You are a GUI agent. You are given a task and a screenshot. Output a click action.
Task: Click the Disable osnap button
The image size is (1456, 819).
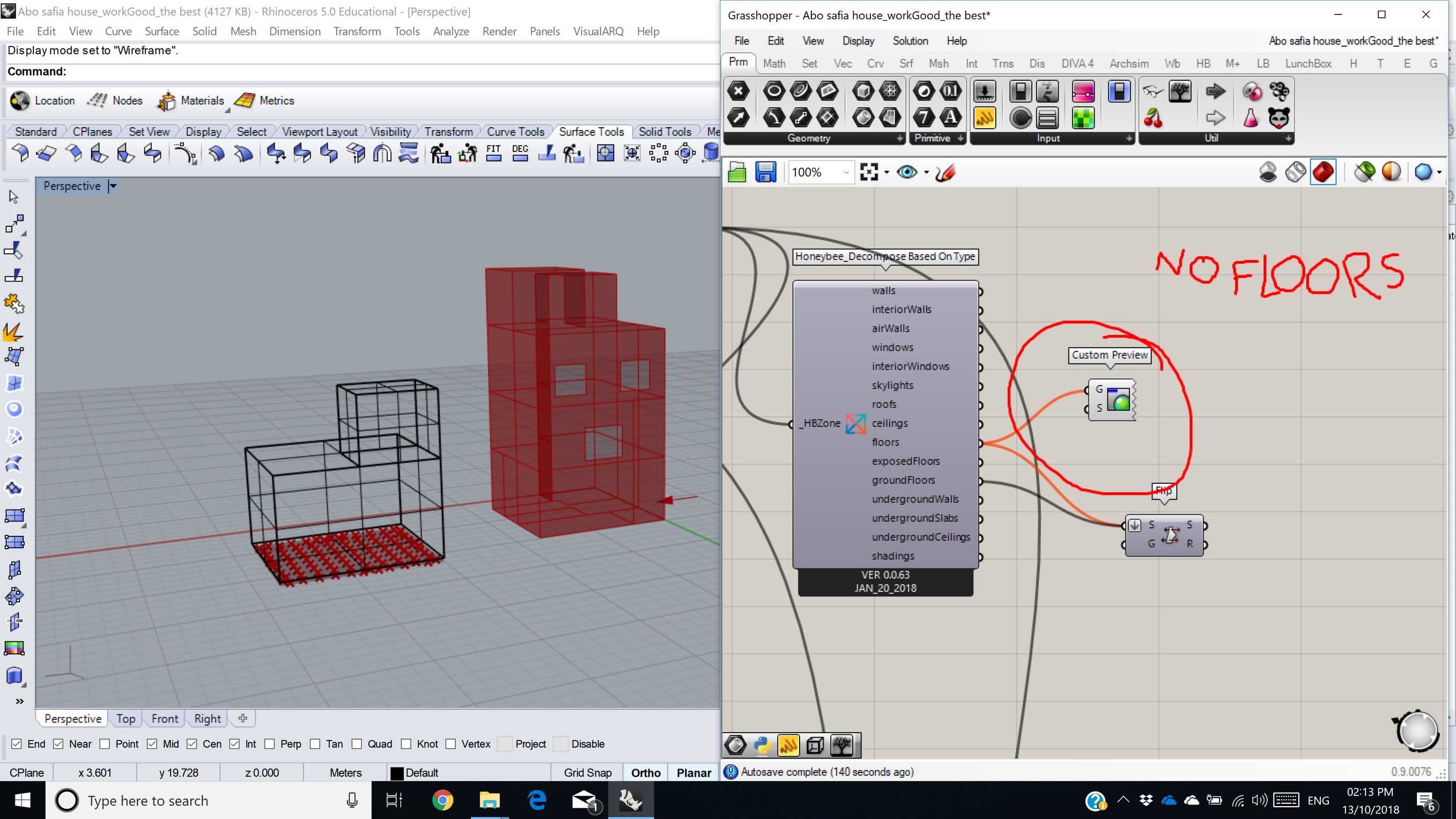pyautogui.click(x=580, y=744)
